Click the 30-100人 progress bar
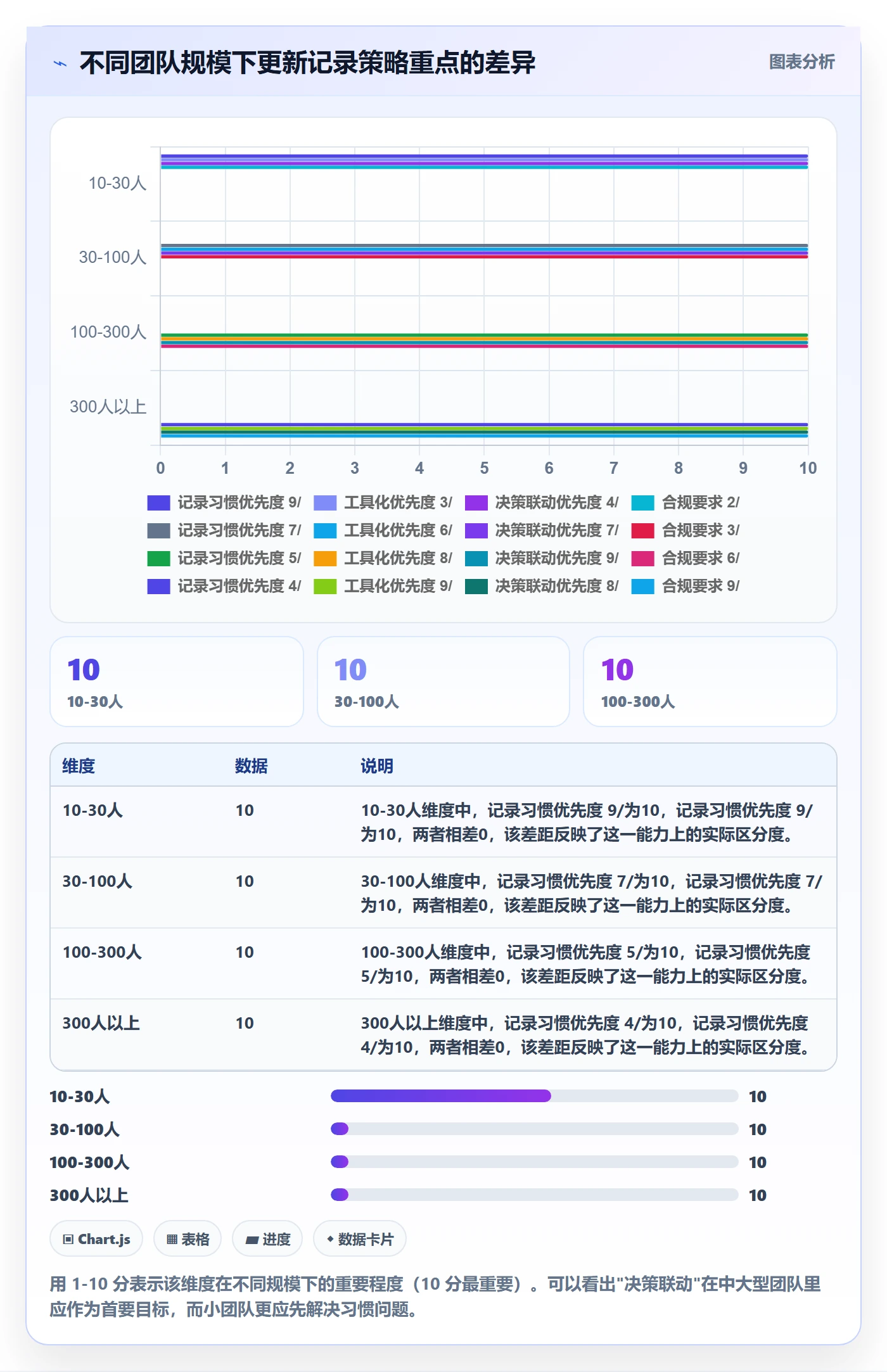 click(x=535, y=1129)
